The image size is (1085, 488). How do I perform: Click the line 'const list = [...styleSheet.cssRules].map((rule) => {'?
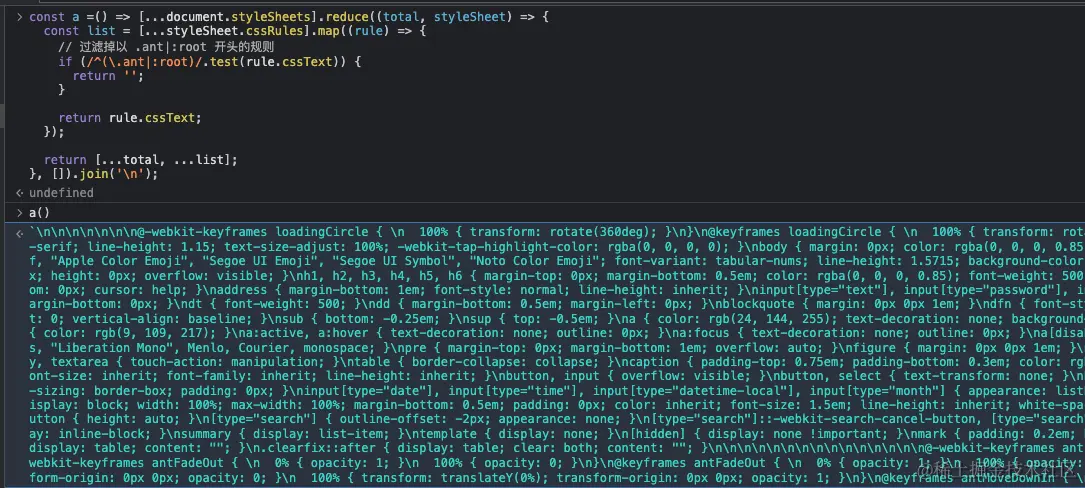[x=235, y=31]
